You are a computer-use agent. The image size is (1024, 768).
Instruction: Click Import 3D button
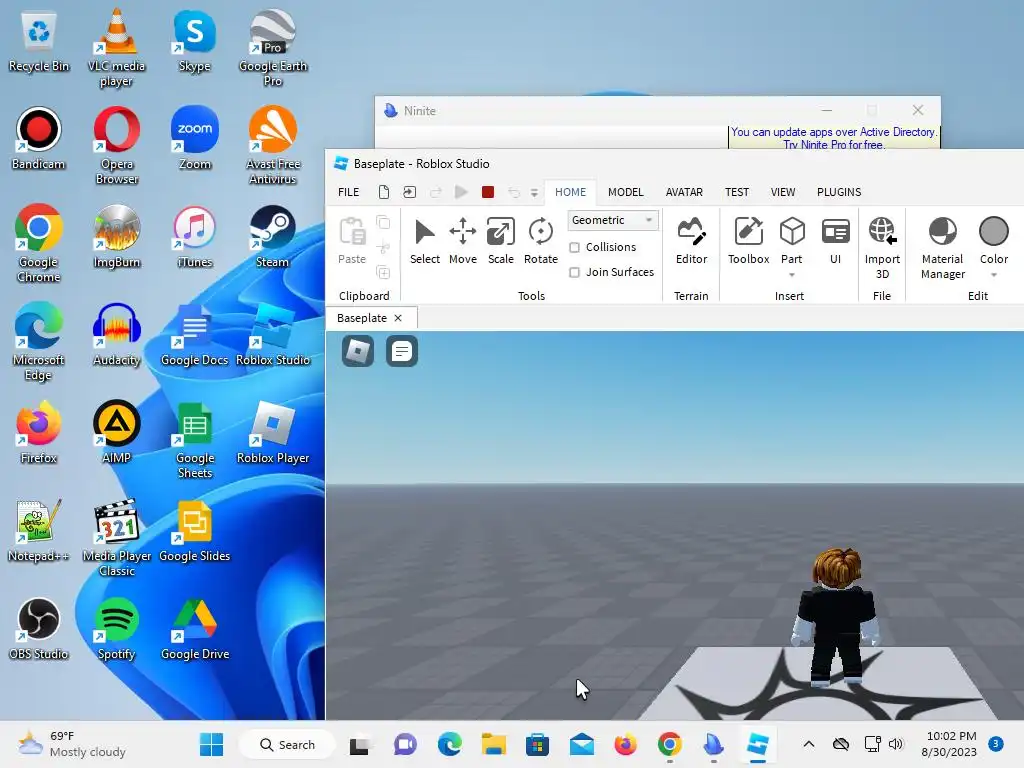point(882,248)
